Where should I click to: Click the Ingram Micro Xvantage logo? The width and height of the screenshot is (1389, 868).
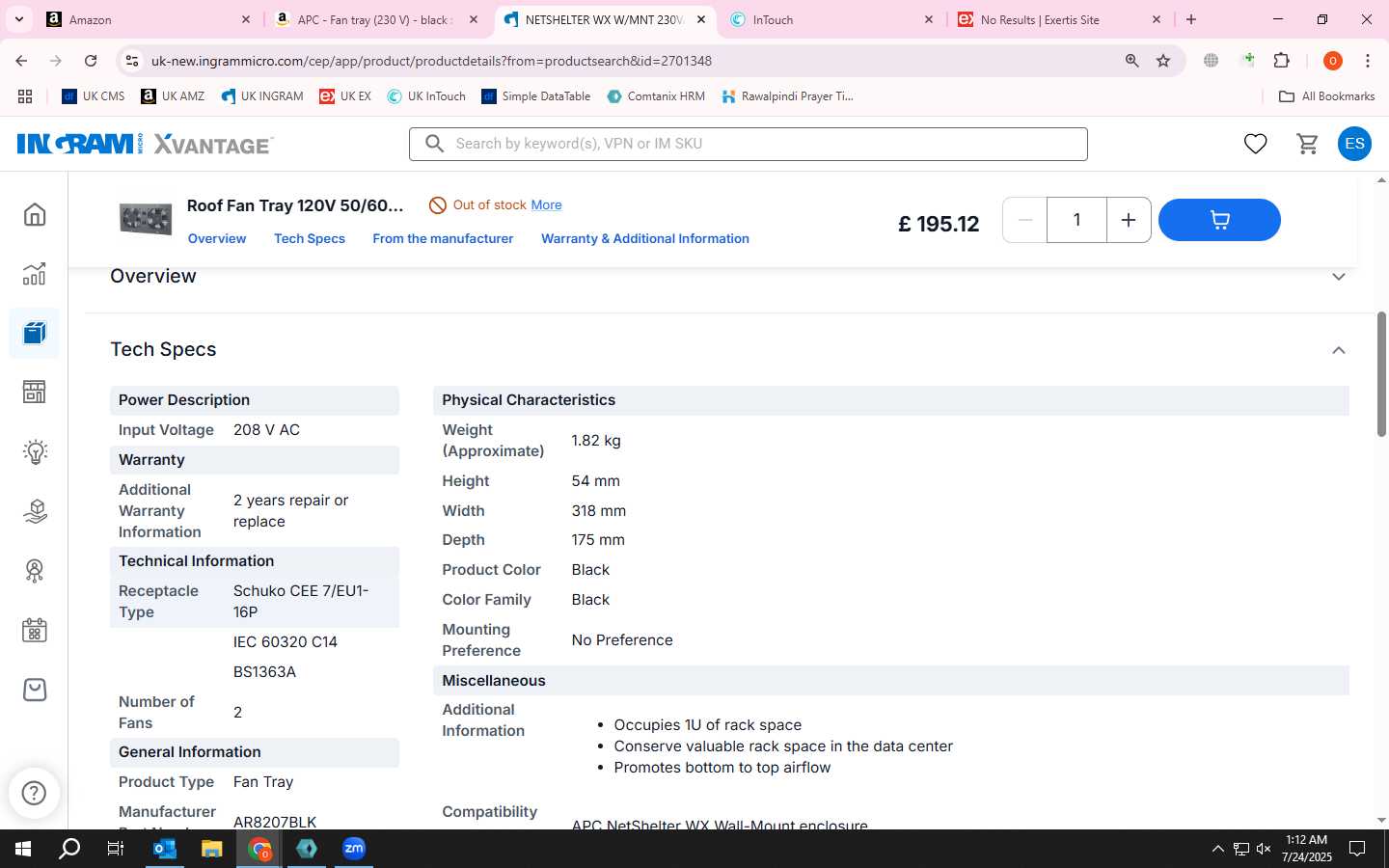145,144
